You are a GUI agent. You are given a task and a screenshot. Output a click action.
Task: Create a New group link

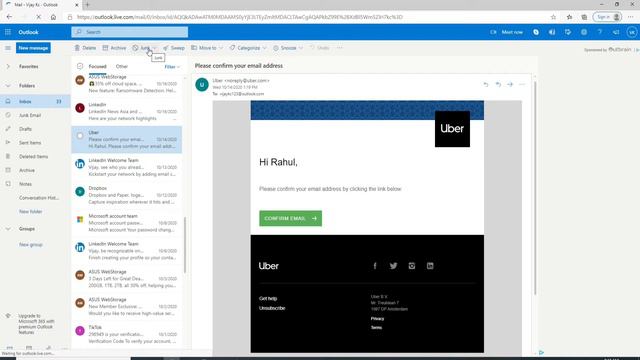point(31,244)
